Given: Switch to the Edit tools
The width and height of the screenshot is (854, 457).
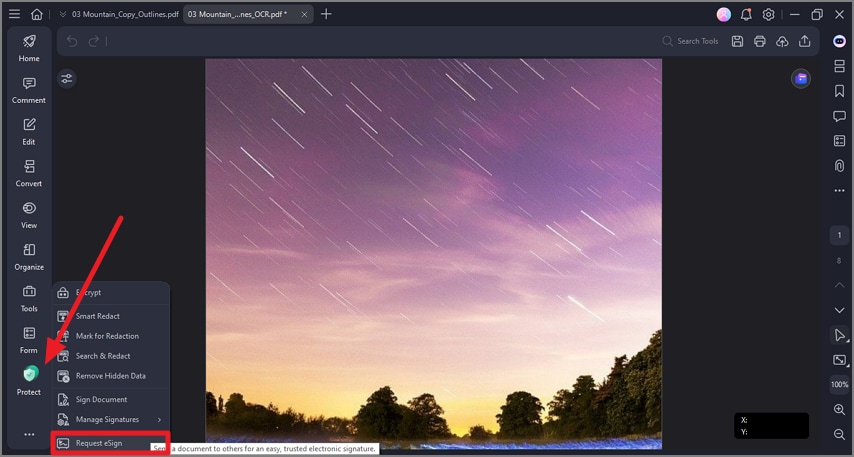Looking at the screenshot, I should (x=29, y=132).
